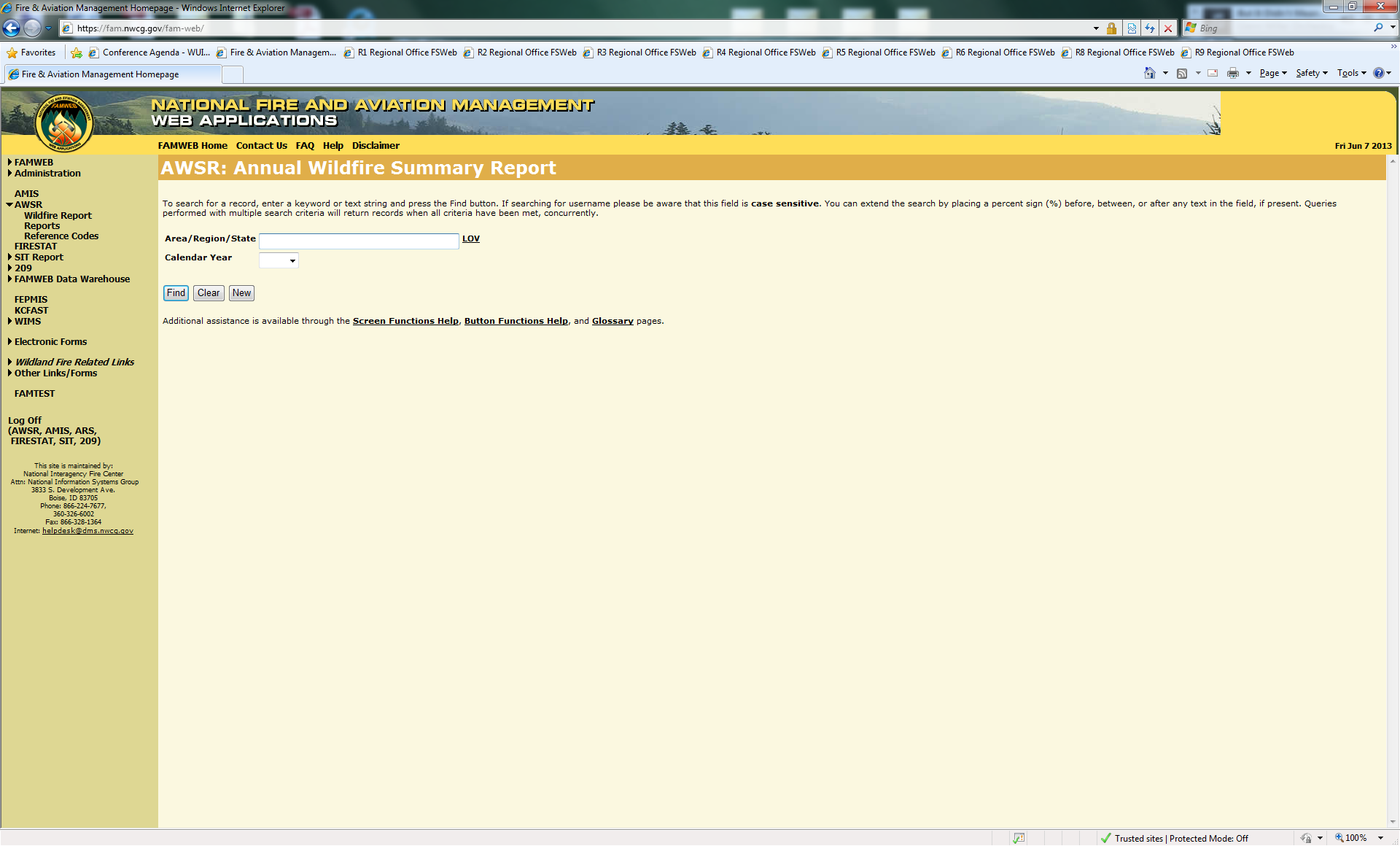Click the Stop loading red X icon
Viewport: 1400px width, 846px height.
click(1168, 28)
